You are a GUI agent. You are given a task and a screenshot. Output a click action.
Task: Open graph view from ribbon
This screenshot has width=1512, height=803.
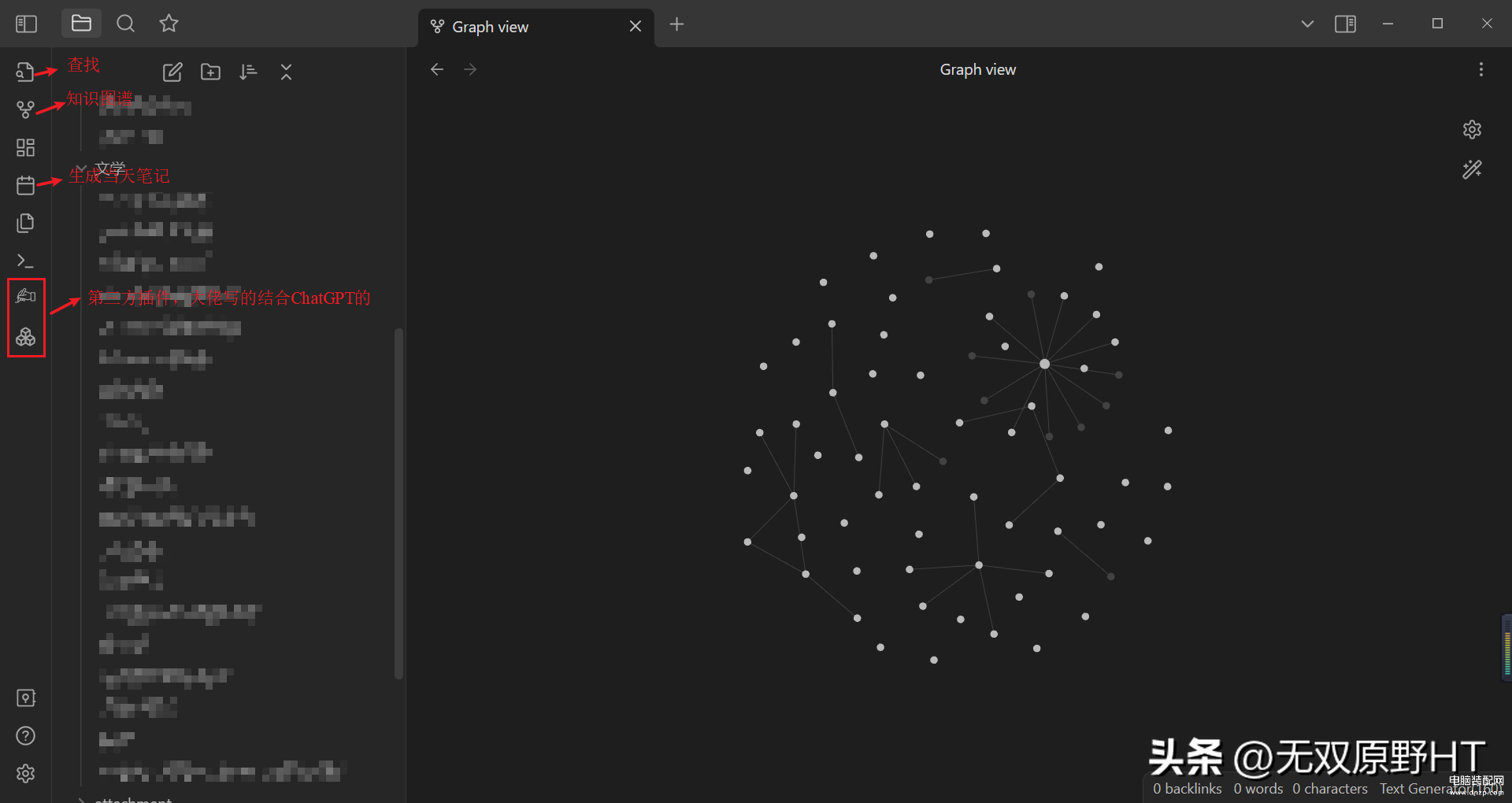coord(25,109)
